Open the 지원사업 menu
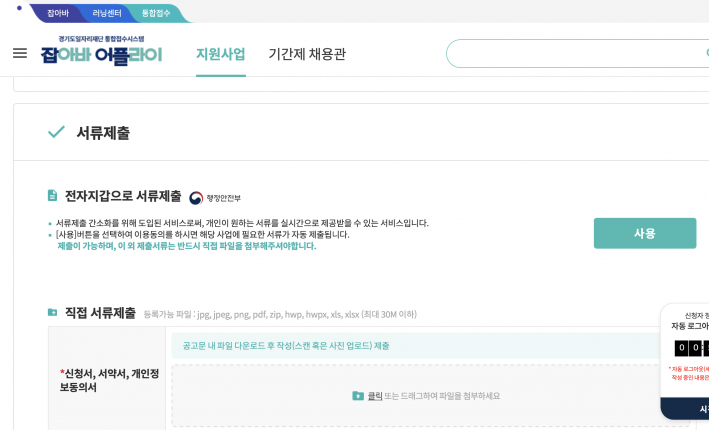709x430 pixels. (221, 54)
